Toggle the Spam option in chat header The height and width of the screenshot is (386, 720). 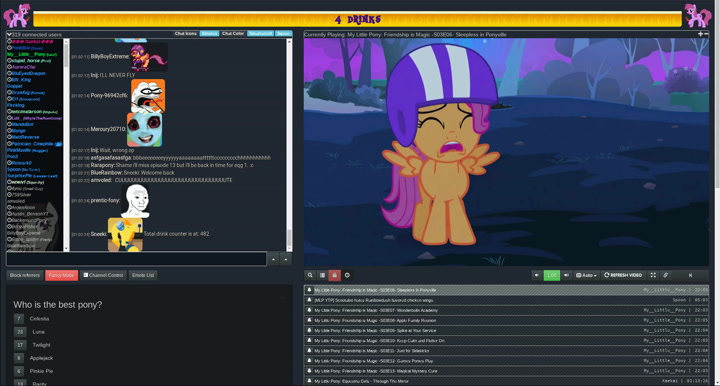(283, 34)
